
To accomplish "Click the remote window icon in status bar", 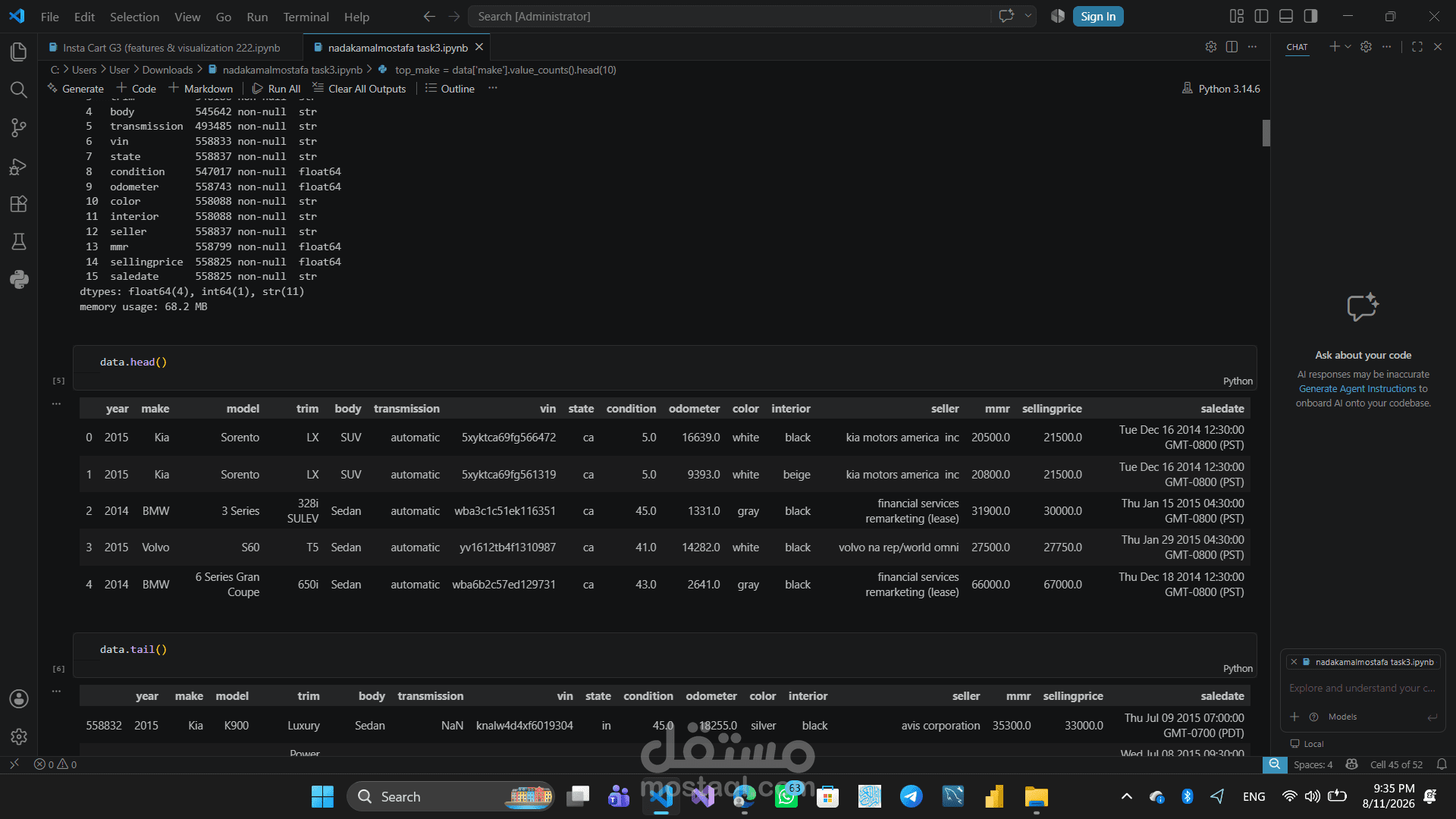I will tap(14, 764).
